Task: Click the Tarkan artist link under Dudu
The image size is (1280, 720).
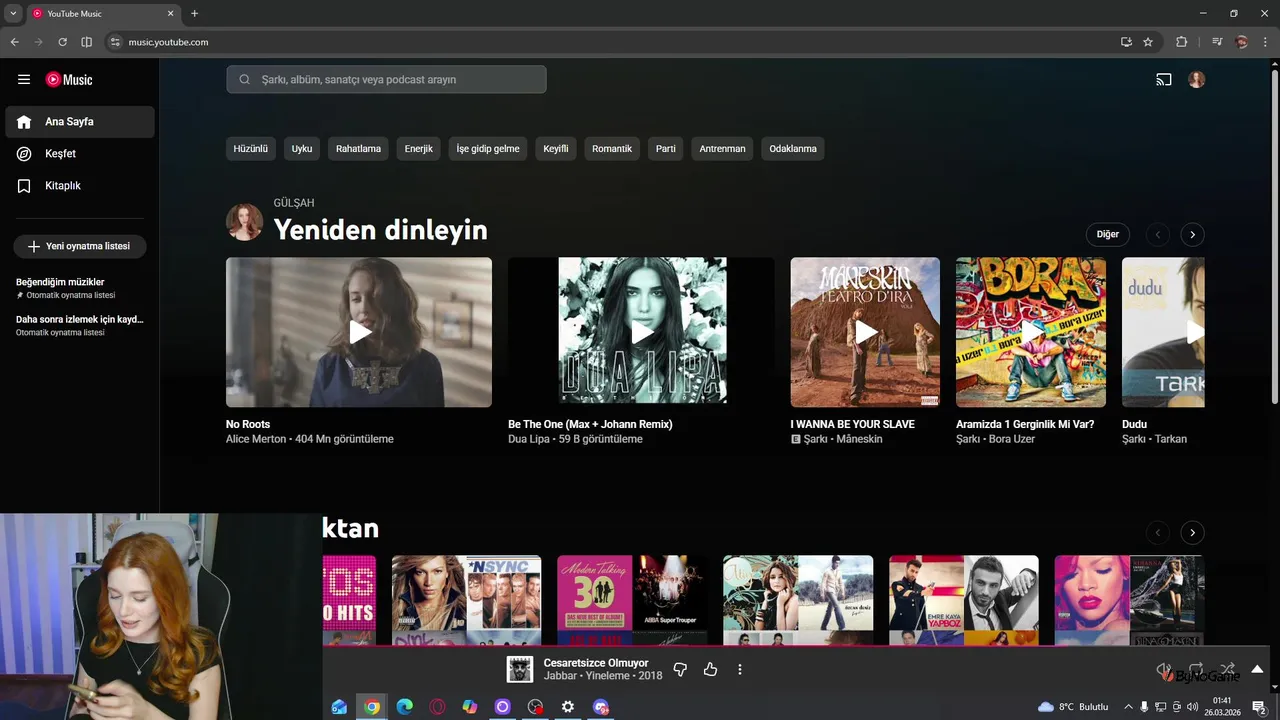Action: (1171, 439)
